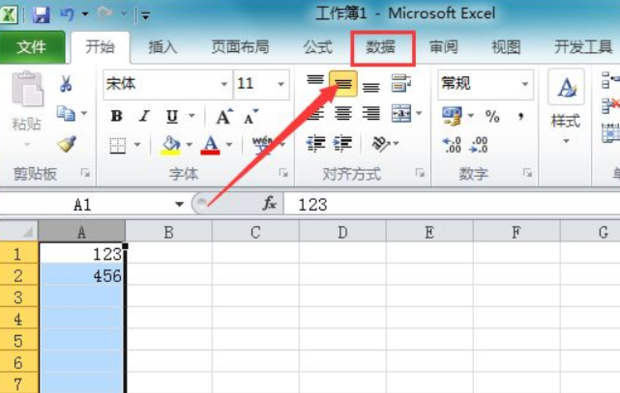Screen dimensions: 620x393
Task: Click the fx insert function button
Action: coord(270,204)
